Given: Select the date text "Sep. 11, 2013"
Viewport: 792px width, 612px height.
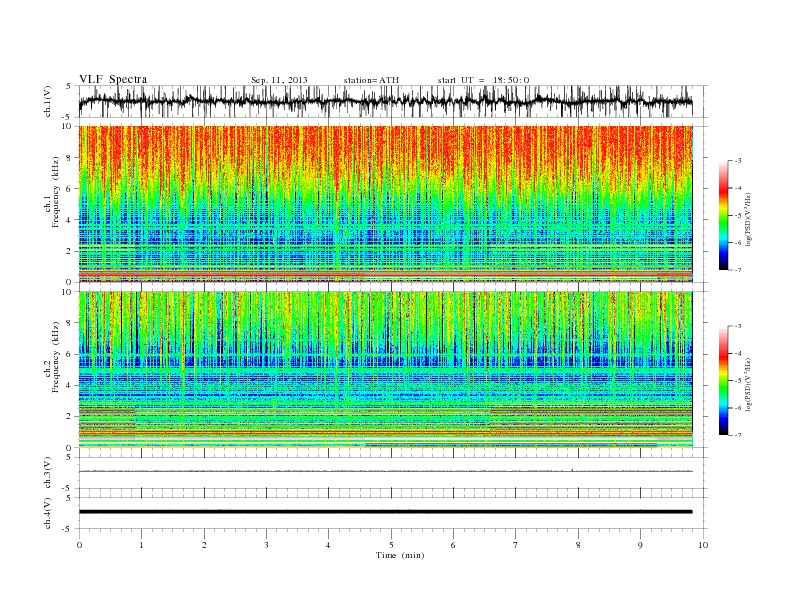Looking at the screenshot, I should click(279, 80).
